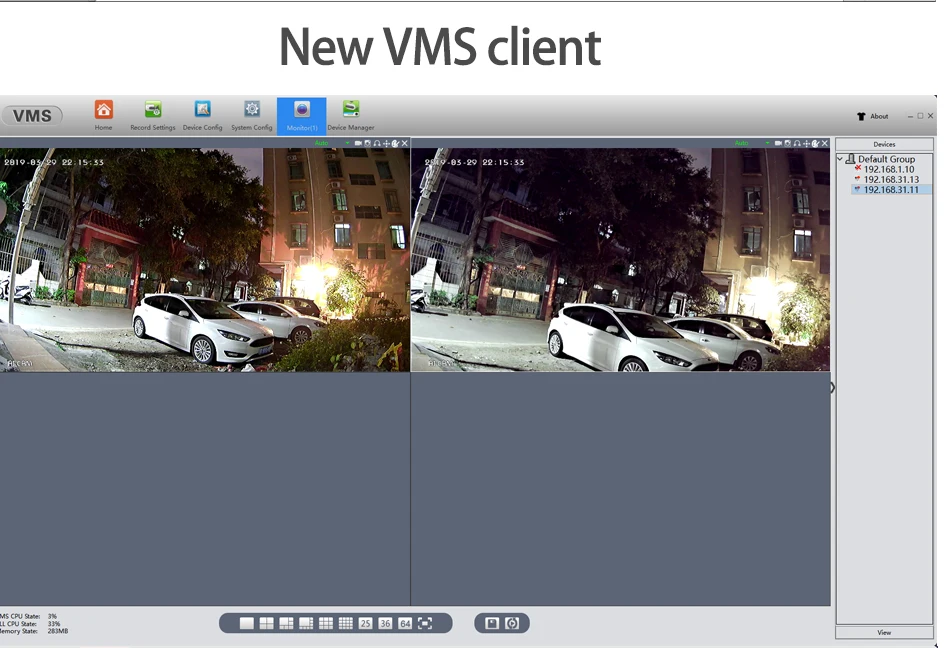Click the save layout disk icon
The image size is (950, 648).
(492, 623)
